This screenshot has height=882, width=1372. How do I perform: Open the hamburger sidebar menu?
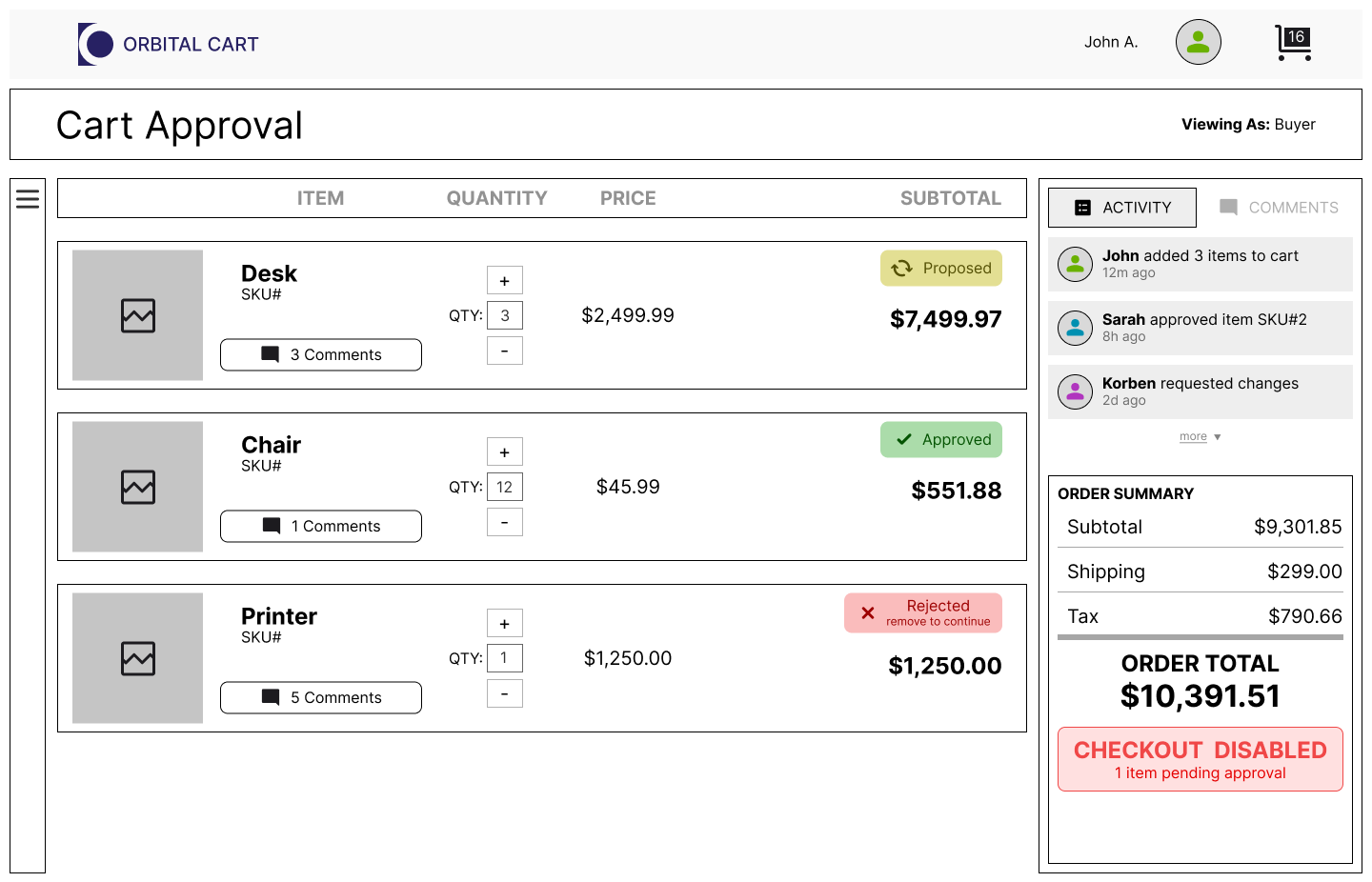click(x=28, y=198)
